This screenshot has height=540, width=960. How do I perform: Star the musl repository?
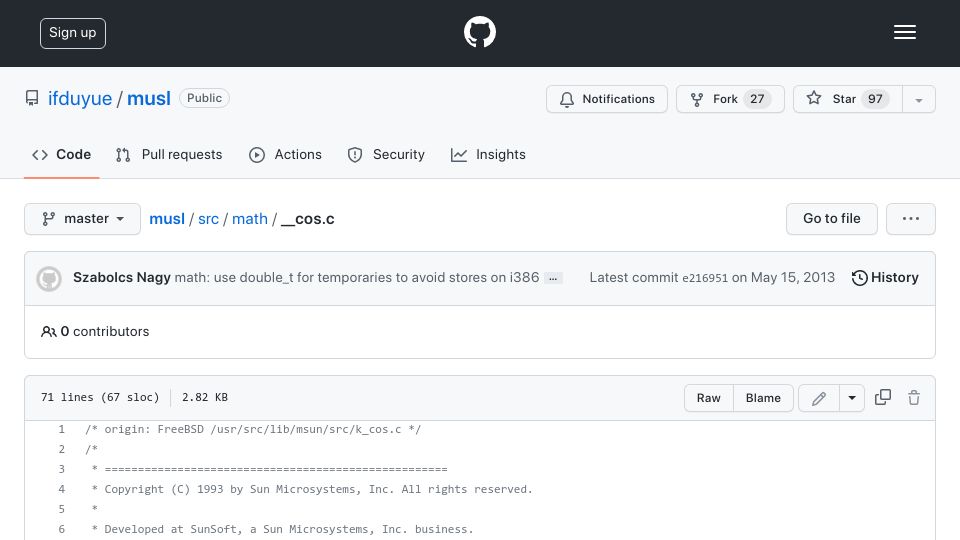point(847,99)
